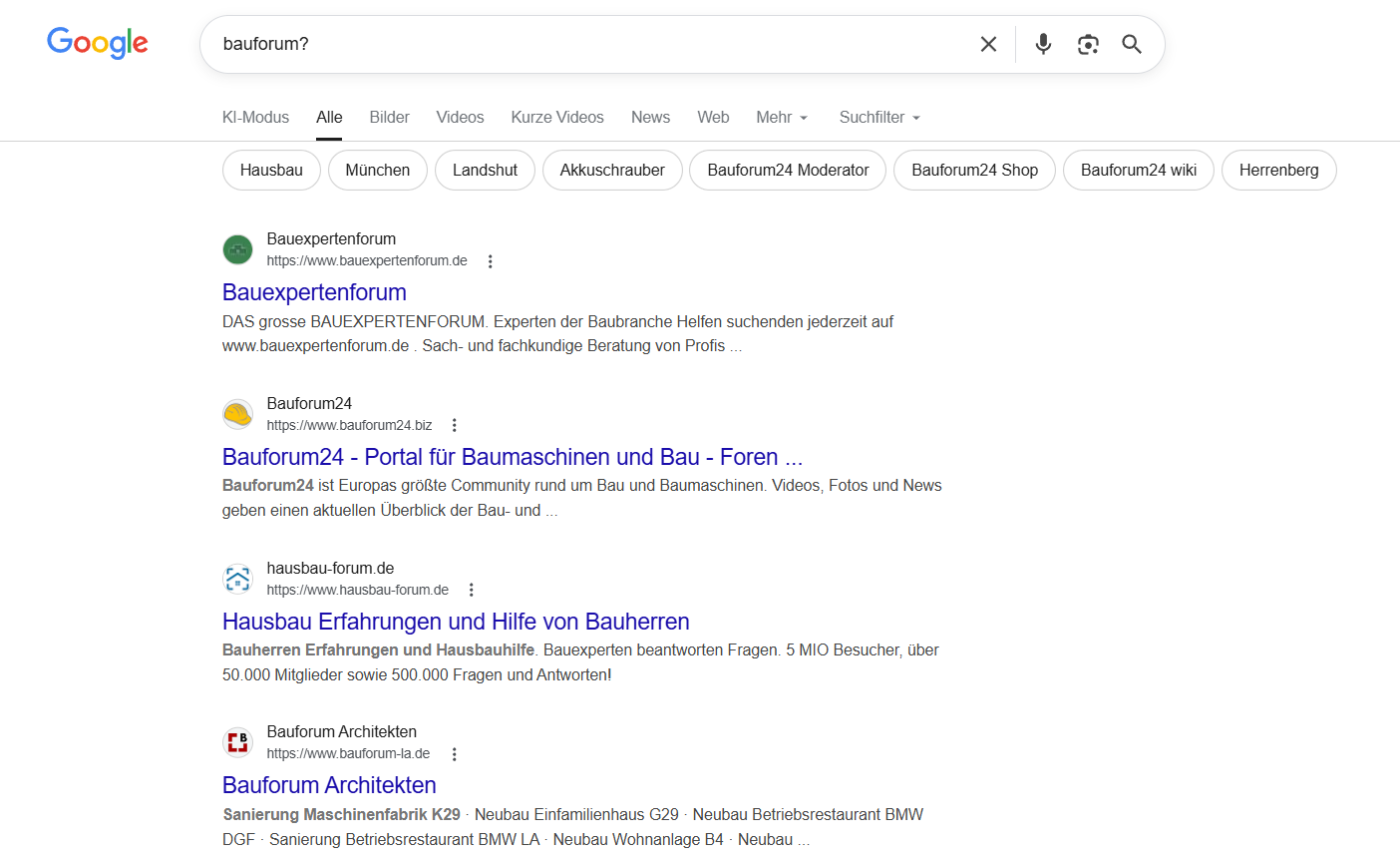Open more options for hausbau-forum.de result

(472, 590)
